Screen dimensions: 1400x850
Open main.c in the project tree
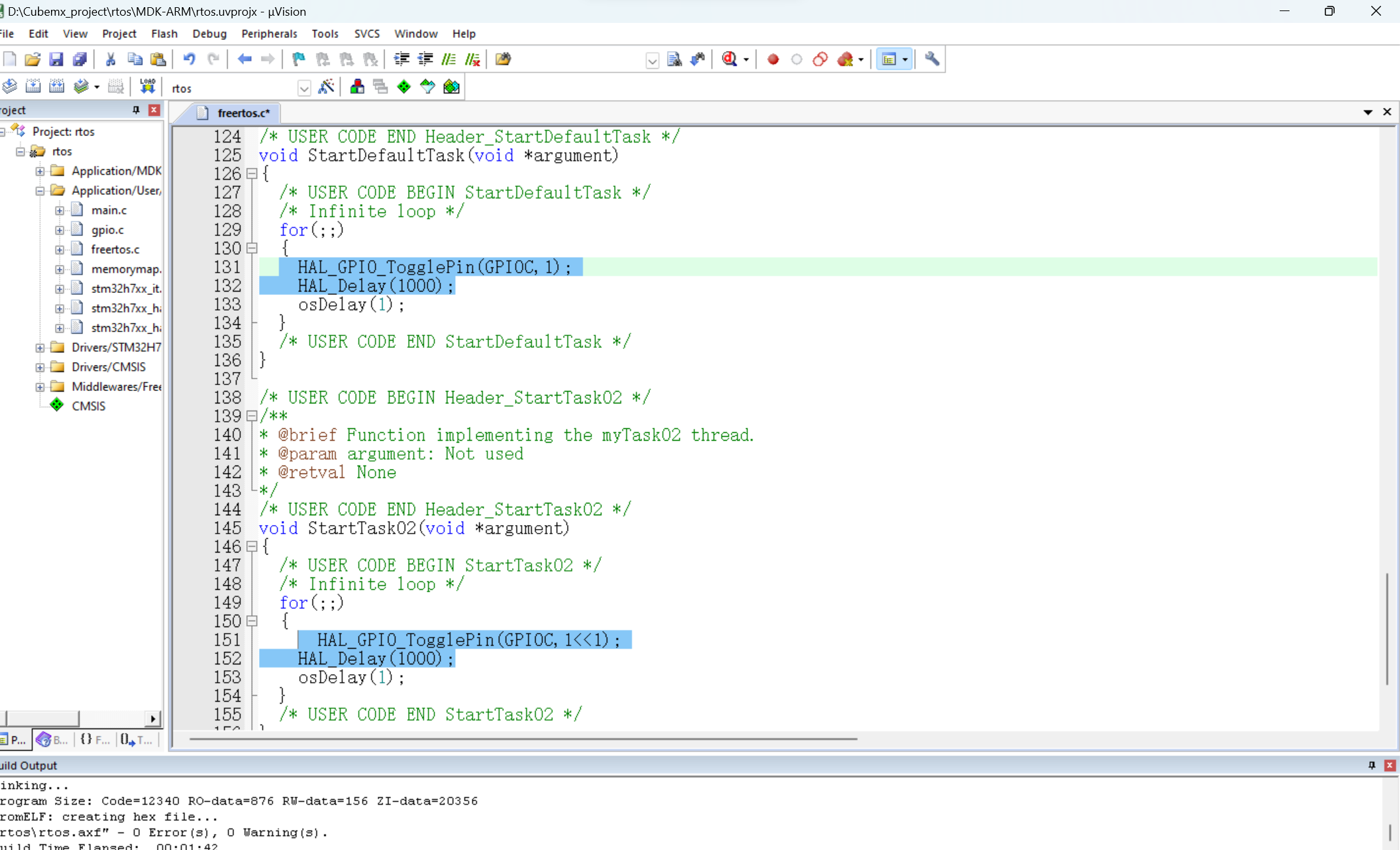pyautogui.click(x=109, y=211)
